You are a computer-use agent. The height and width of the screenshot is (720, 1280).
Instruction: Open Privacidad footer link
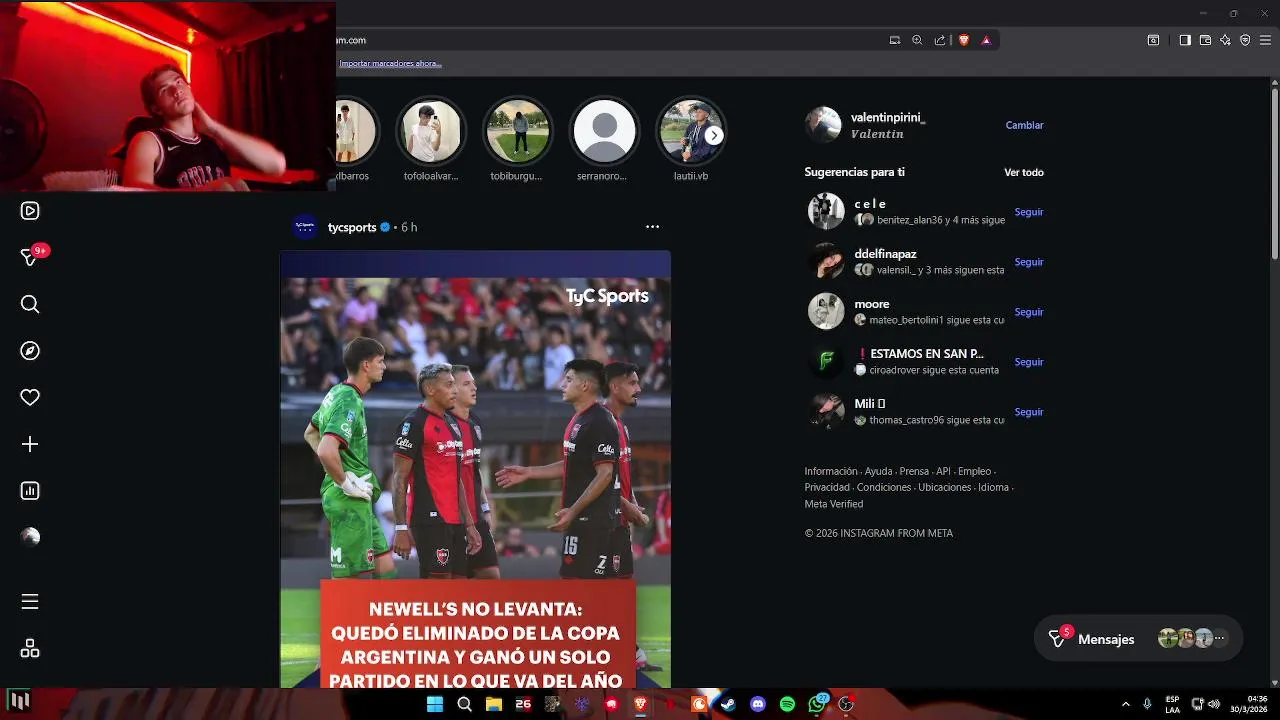click(827, 487)
